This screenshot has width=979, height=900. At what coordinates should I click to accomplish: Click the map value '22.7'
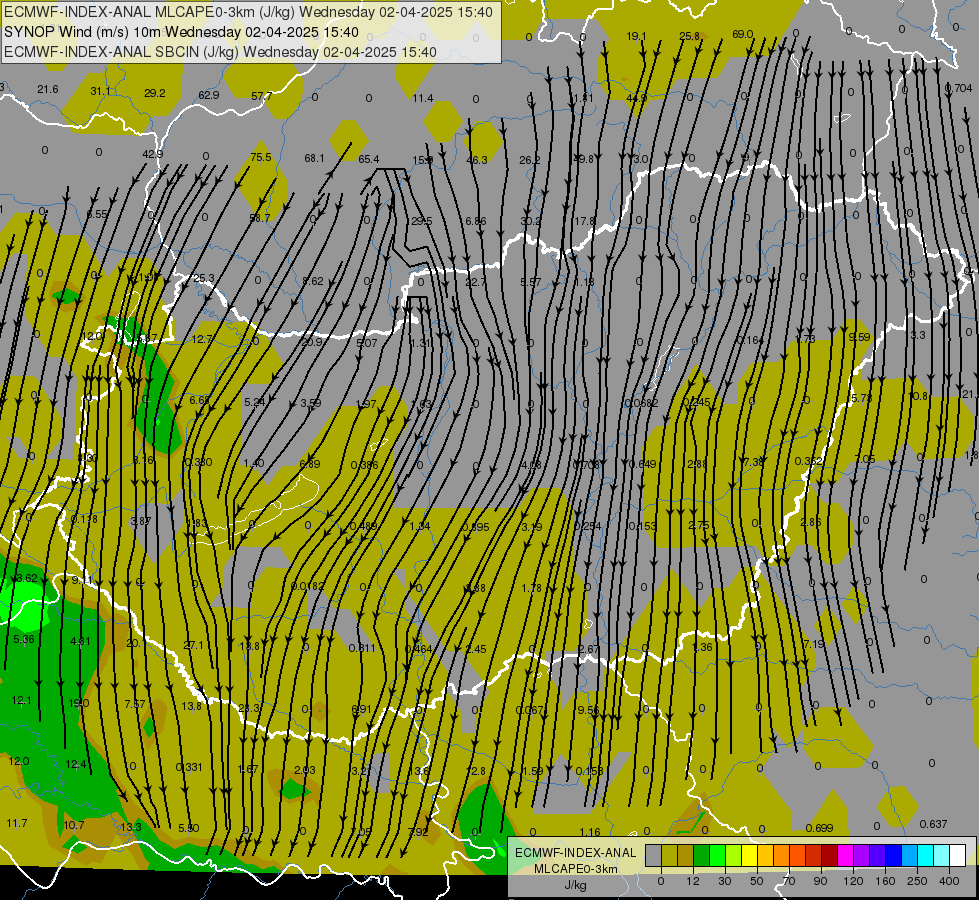[x=475, y=282]
